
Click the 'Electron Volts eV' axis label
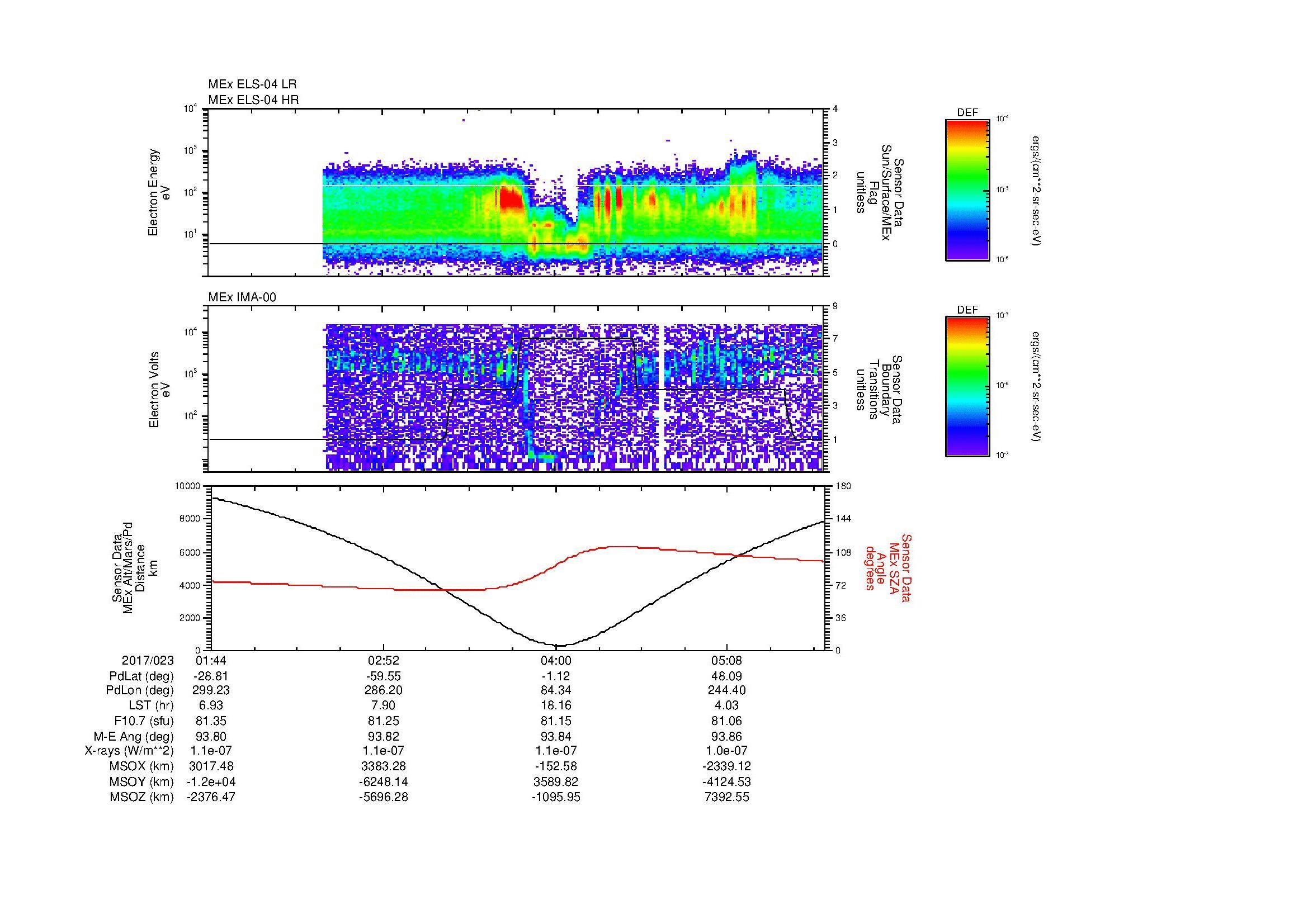tap(160, 390)
